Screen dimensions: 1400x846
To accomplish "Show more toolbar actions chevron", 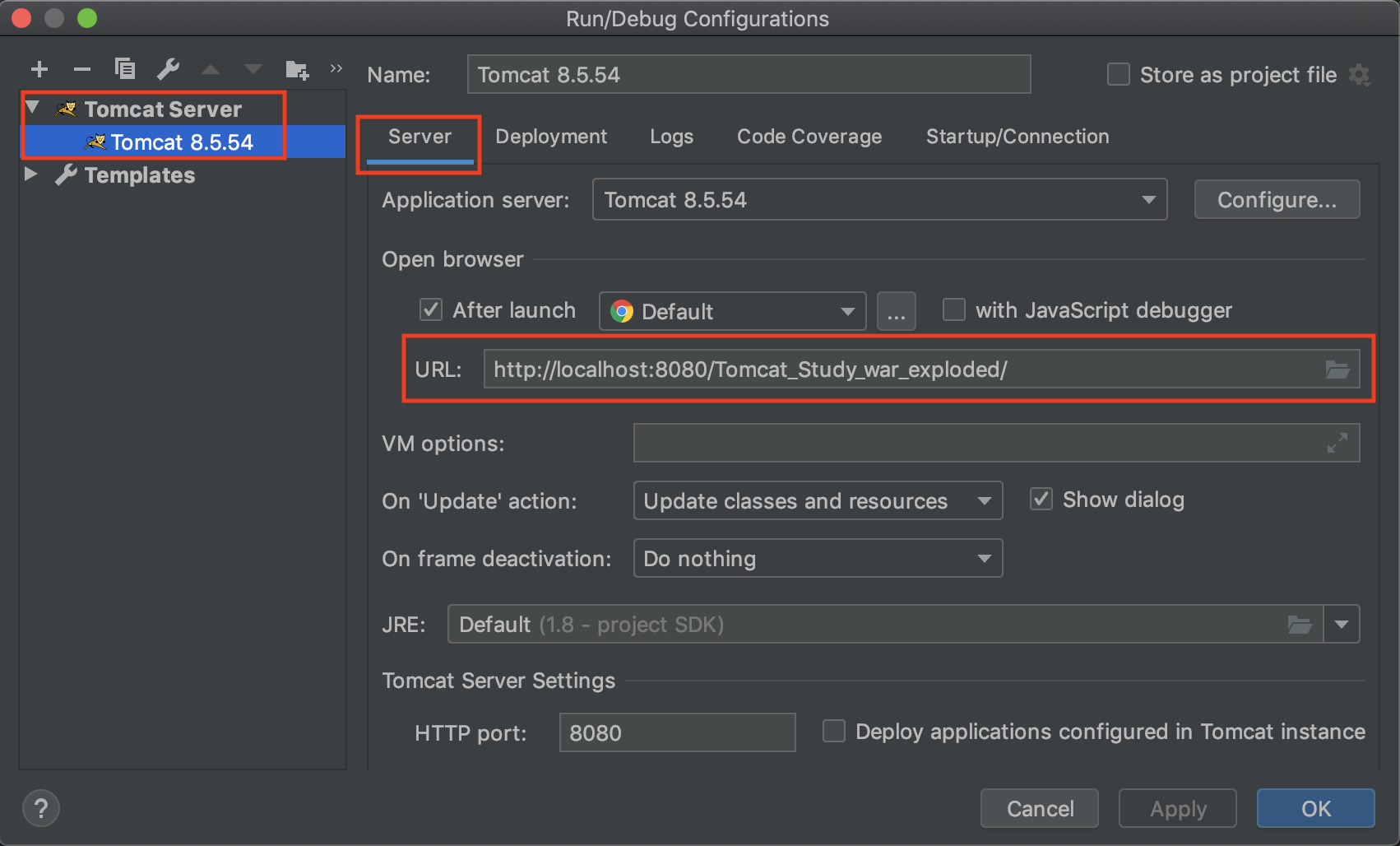I will click(336, 68).
